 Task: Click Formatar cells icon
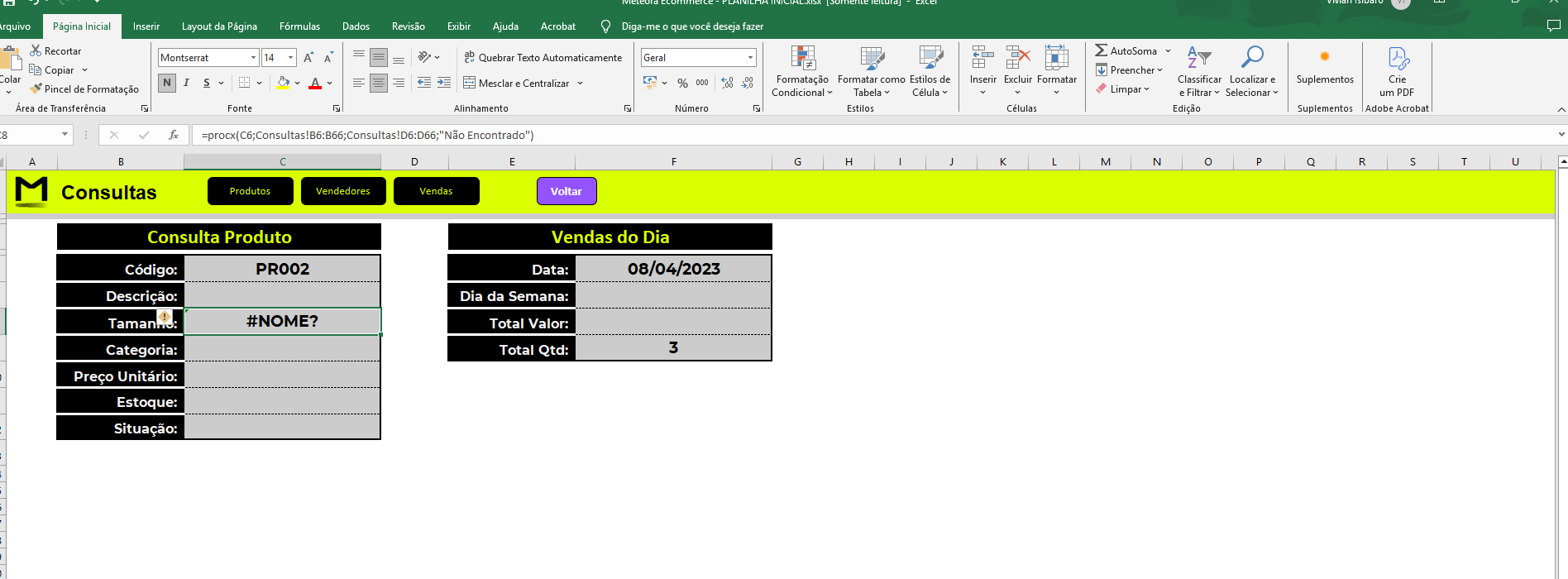[x=1057, y=58]
